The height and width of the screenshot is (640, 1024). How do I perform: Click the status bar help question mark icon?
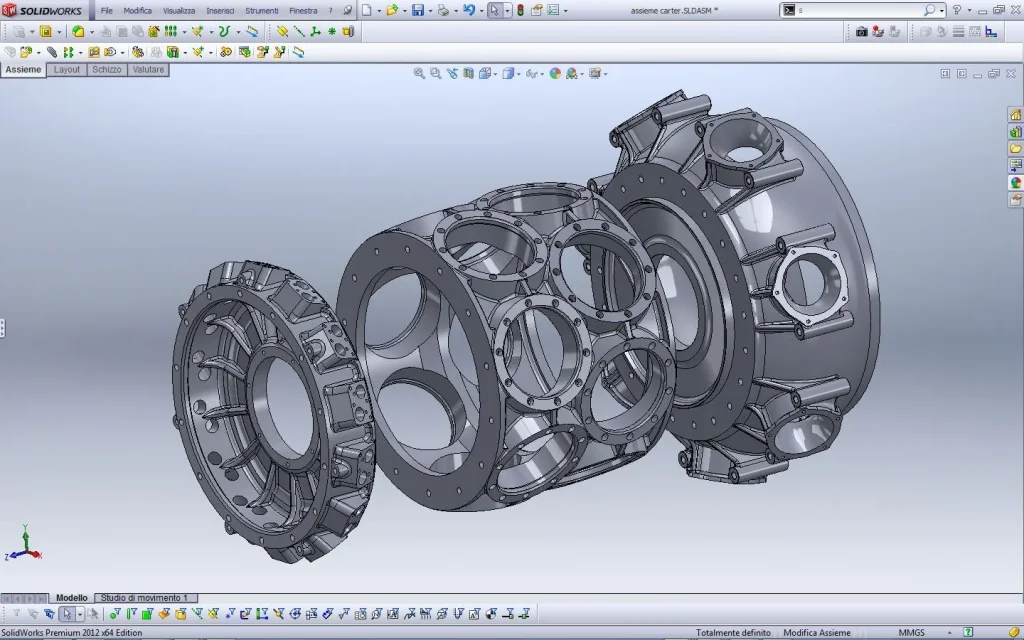point(968,633)
